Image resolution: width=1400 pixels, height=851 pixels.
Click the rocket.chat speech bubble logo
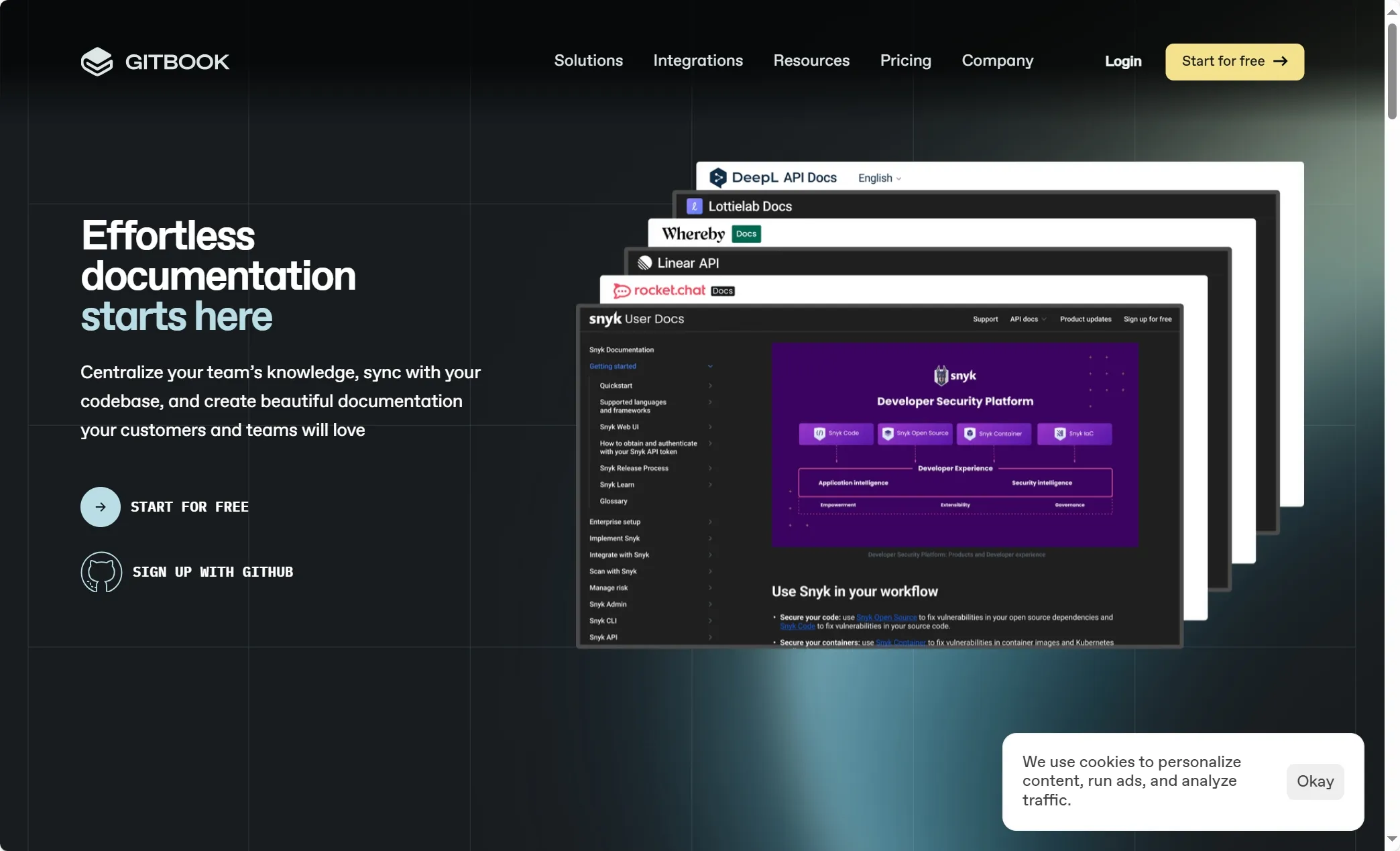622,291
